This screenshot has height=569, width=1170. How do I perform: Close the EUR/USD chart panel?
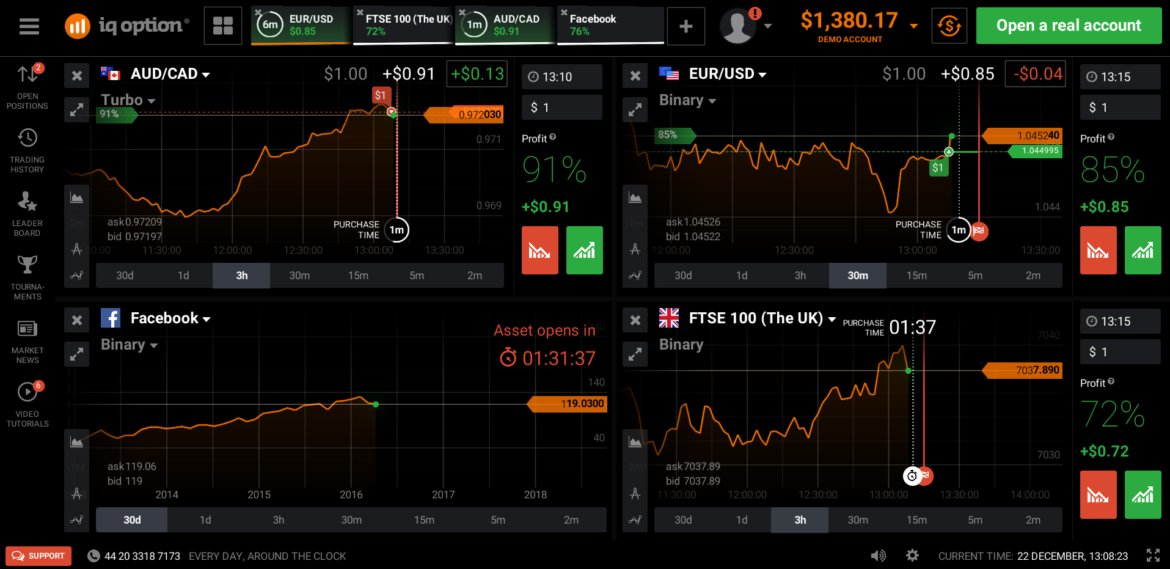coord(635,75)
